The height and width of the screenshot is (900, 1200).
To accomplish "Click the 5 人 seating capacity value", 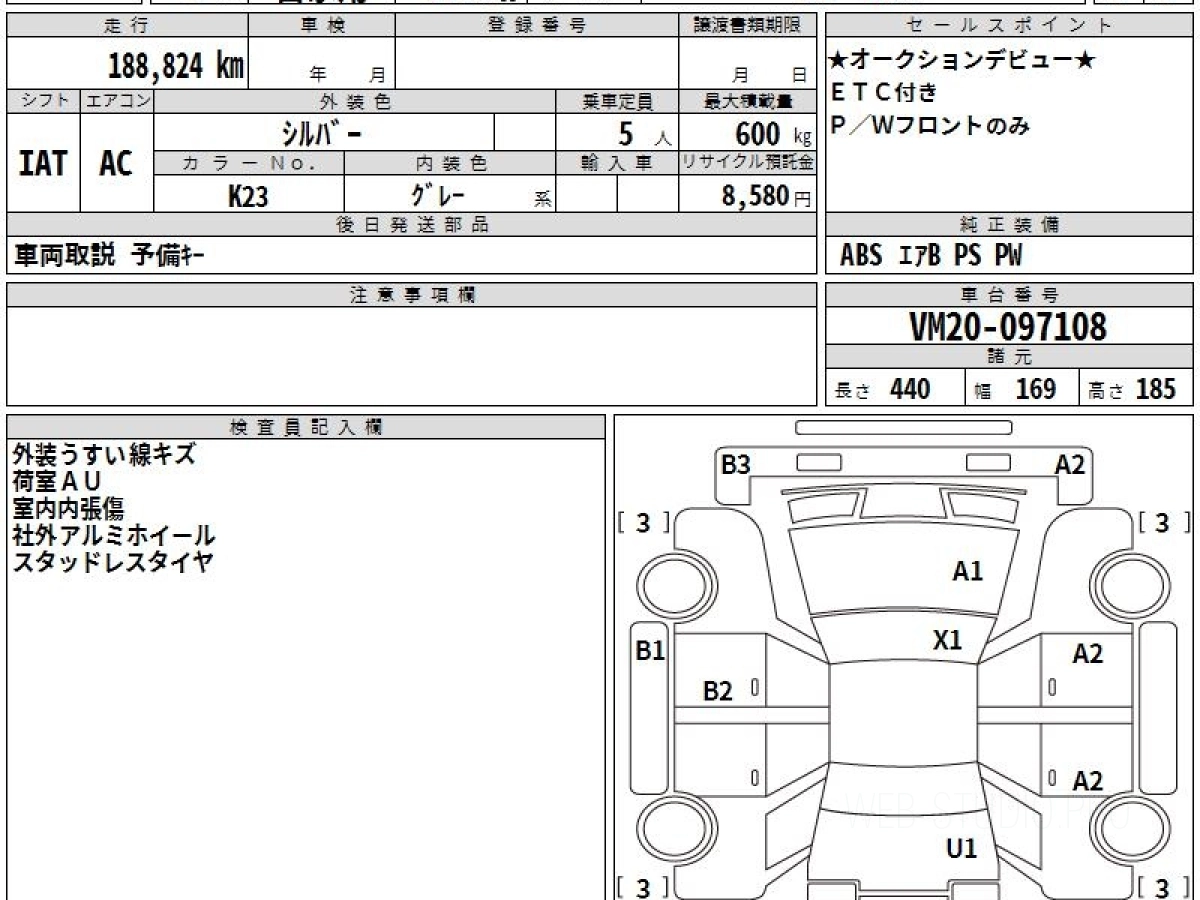I will coord(643,133).
